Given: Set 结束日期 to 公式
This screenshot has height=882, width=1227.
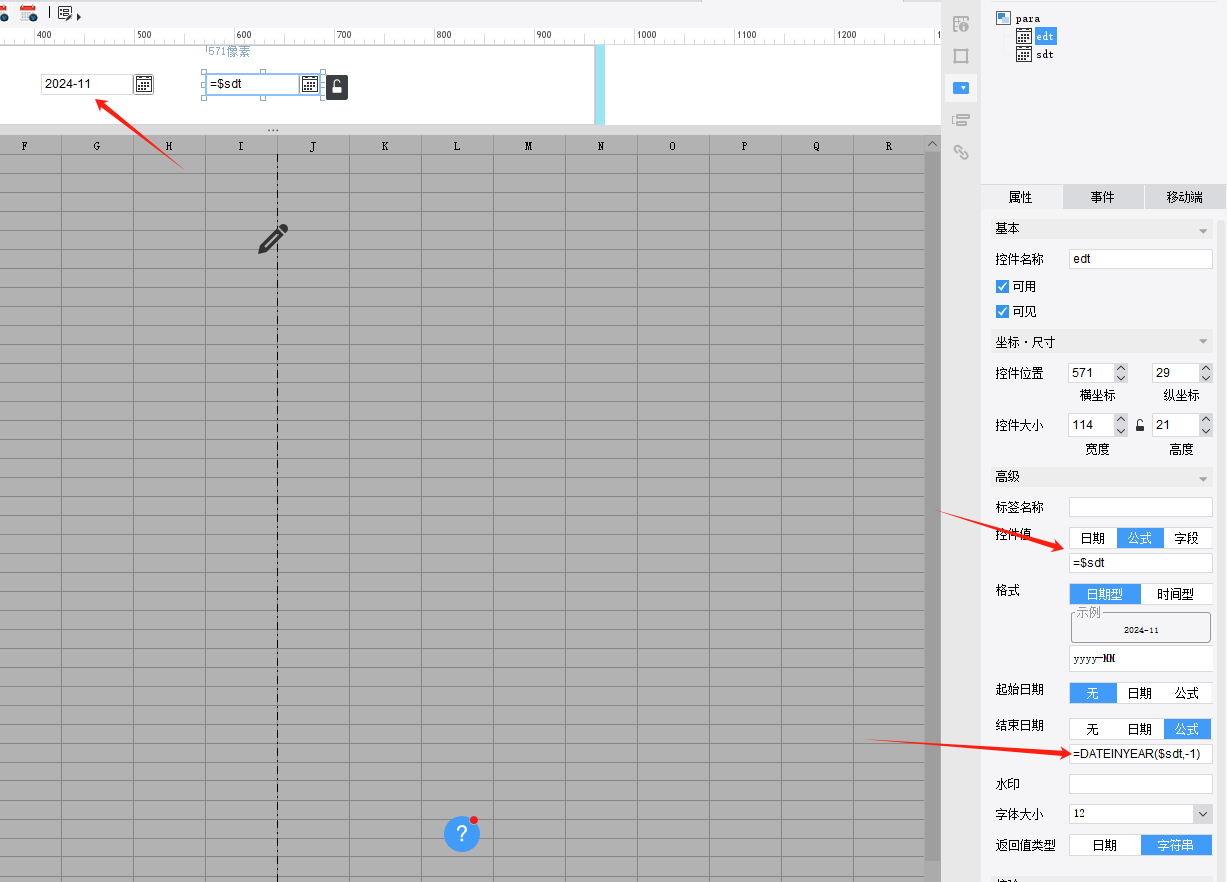Looking at the screenshot, I should [1187, 729].
